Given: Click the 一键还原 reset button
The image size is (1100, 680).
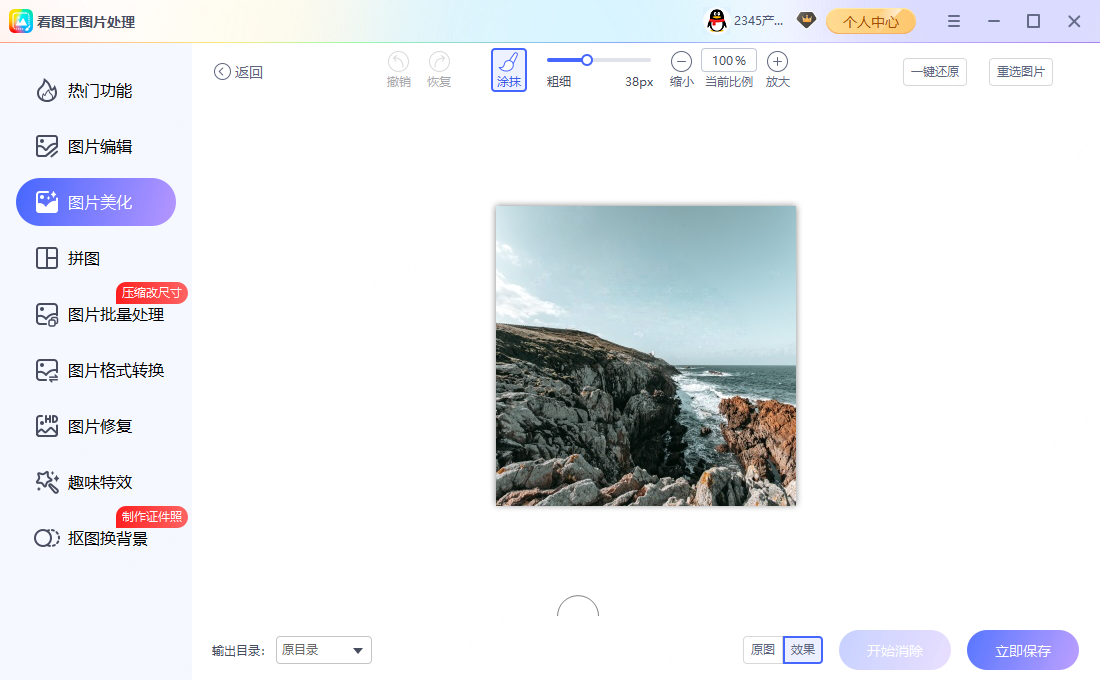Looking at the screenshot, I should click(935, 72).
